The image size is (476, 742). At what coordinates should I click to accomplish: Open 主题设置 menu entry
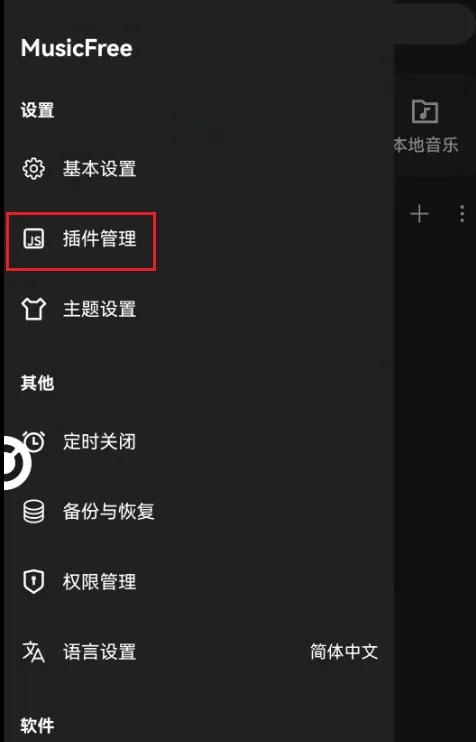pos(199,309)
